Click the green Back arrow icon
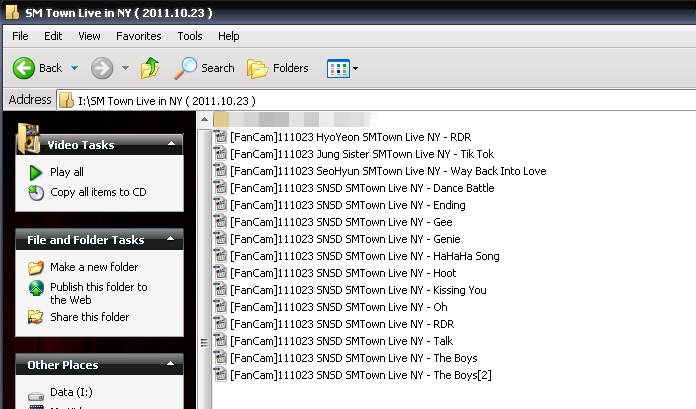Viewport: 696px width, 409px height. (24, 68)
